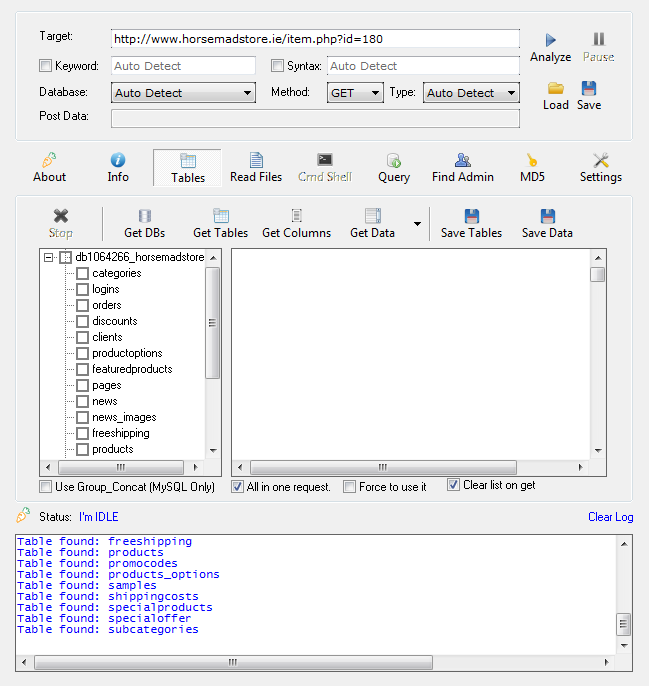The height and width of the screenshot is (686, 649).
Task: Click the Analyze play icon
Action: [x=551, y=40]
